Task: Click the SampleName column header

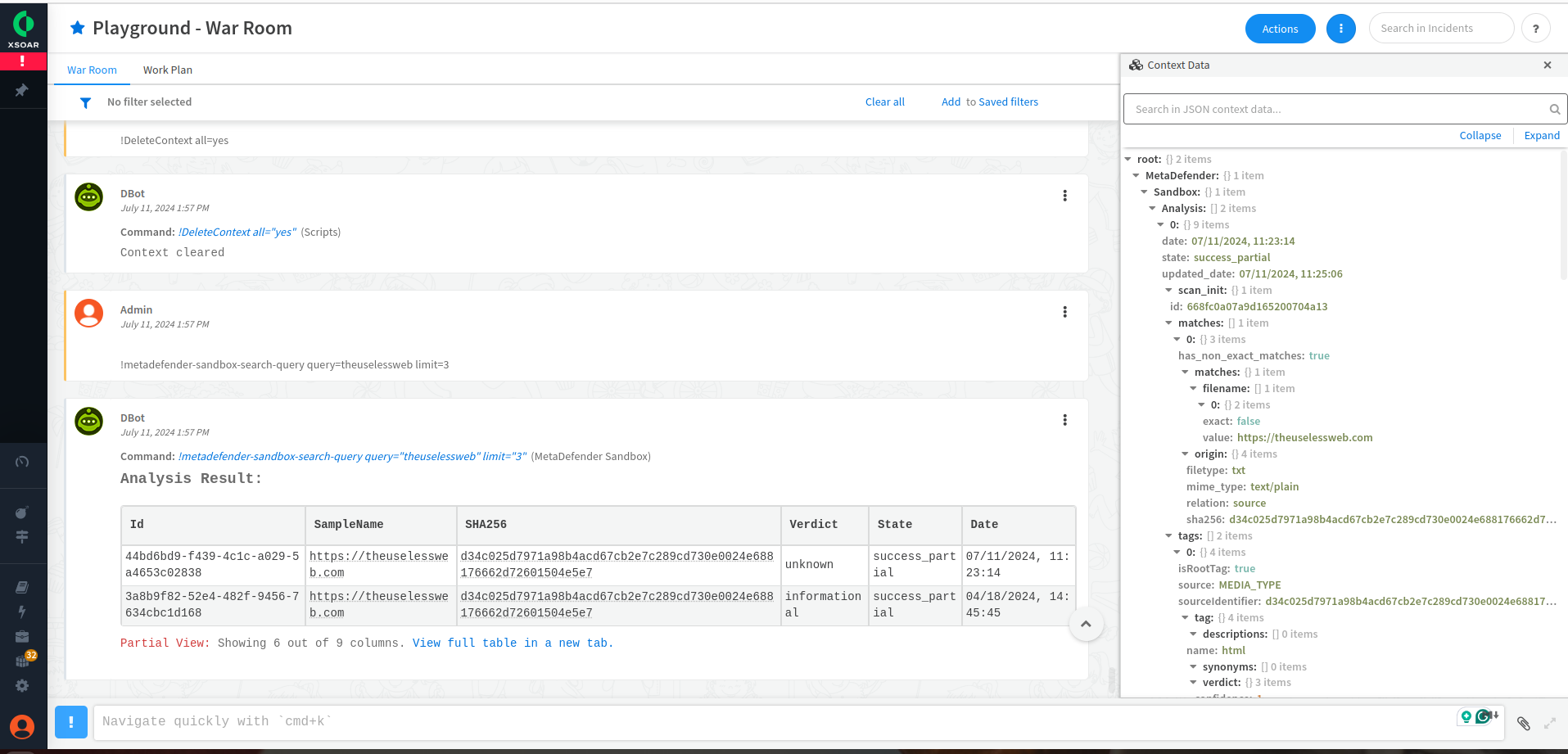Action: click(x=381, y=525)
